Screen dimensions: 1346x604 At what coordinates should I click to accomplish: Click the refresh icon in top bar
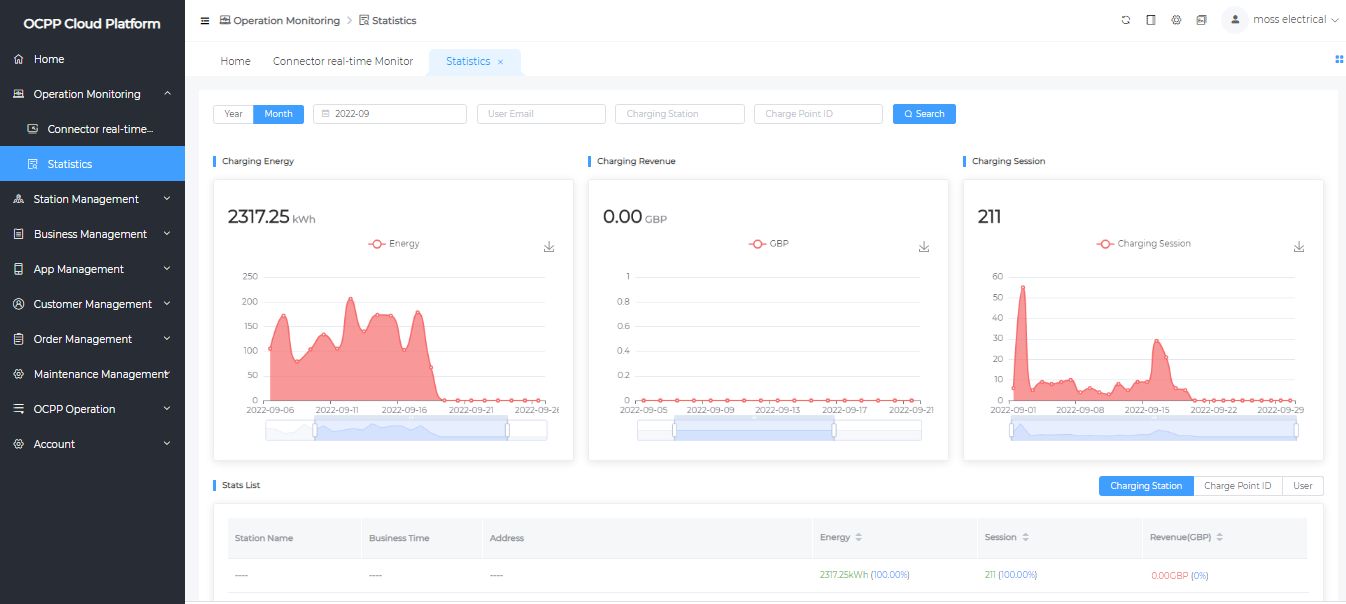pos(1126,20)
